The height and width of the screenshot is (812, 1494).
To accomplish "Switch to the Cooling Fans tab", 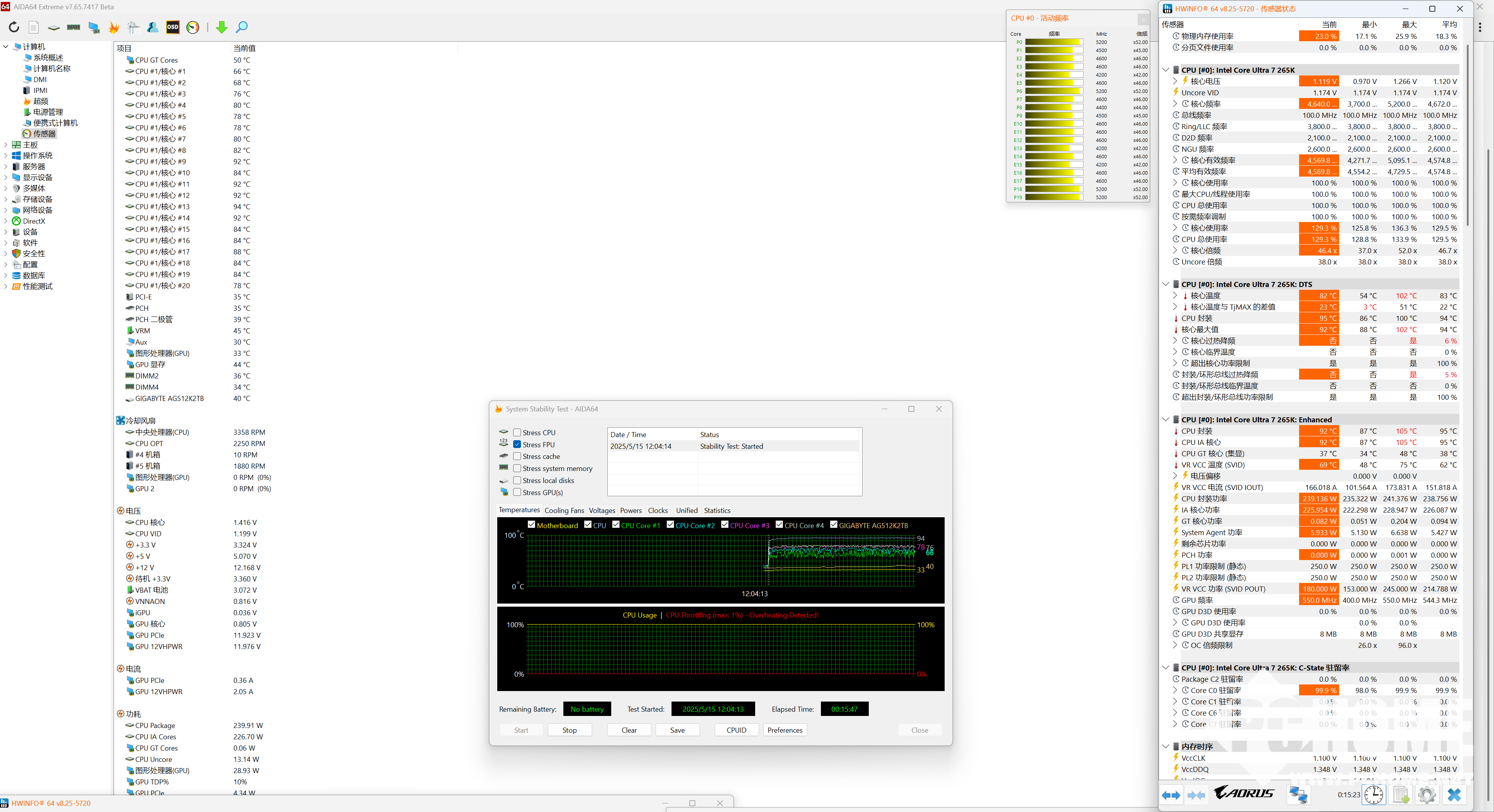I will click(x=564, y=510).
